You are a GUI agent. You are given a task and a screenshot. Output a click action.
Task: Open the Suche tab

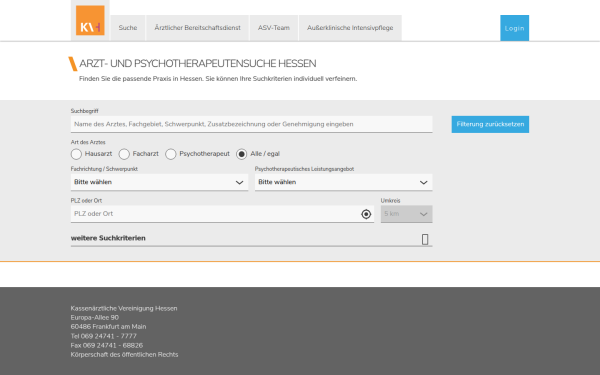click(128, 28)
